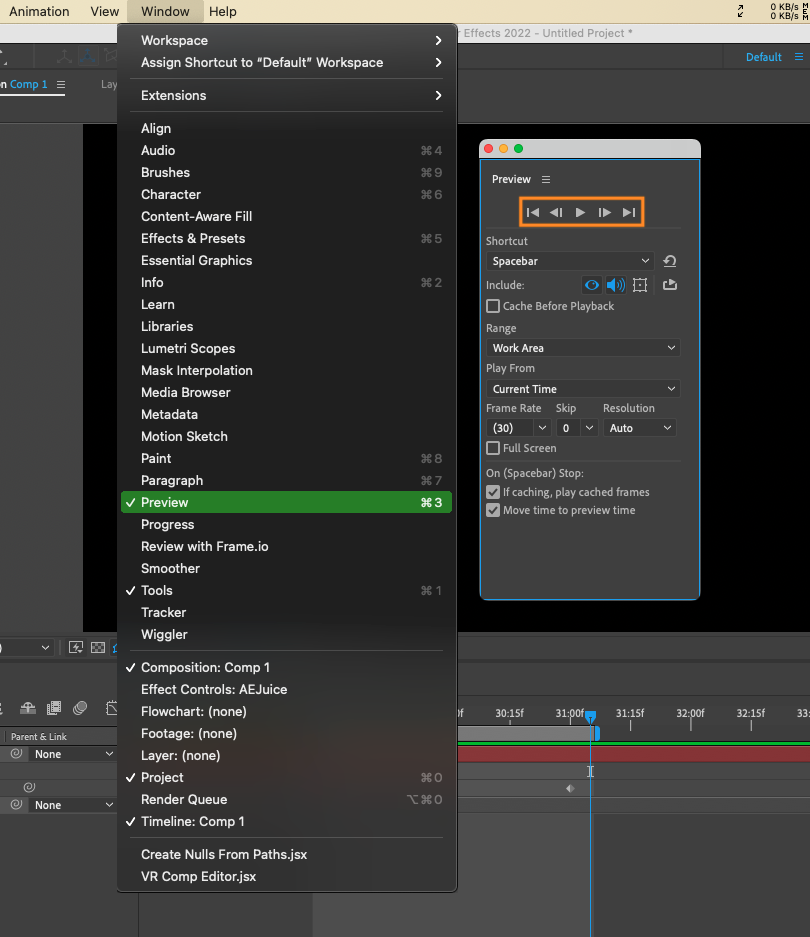The height and width of the screenshot is (937, 810).
Task: Choose Render Queue in the Window menu
Action: pos(184,799)
